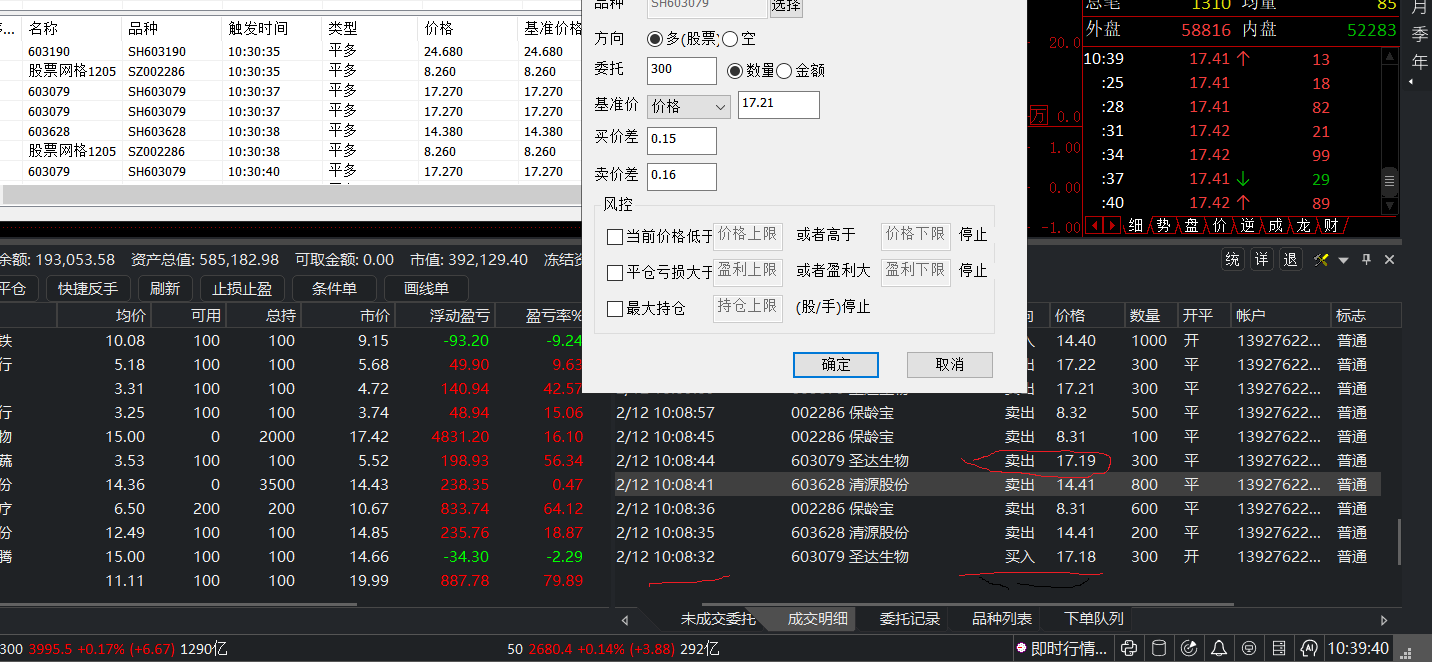Click base price field showing 17.21

(x=779, y=105)
